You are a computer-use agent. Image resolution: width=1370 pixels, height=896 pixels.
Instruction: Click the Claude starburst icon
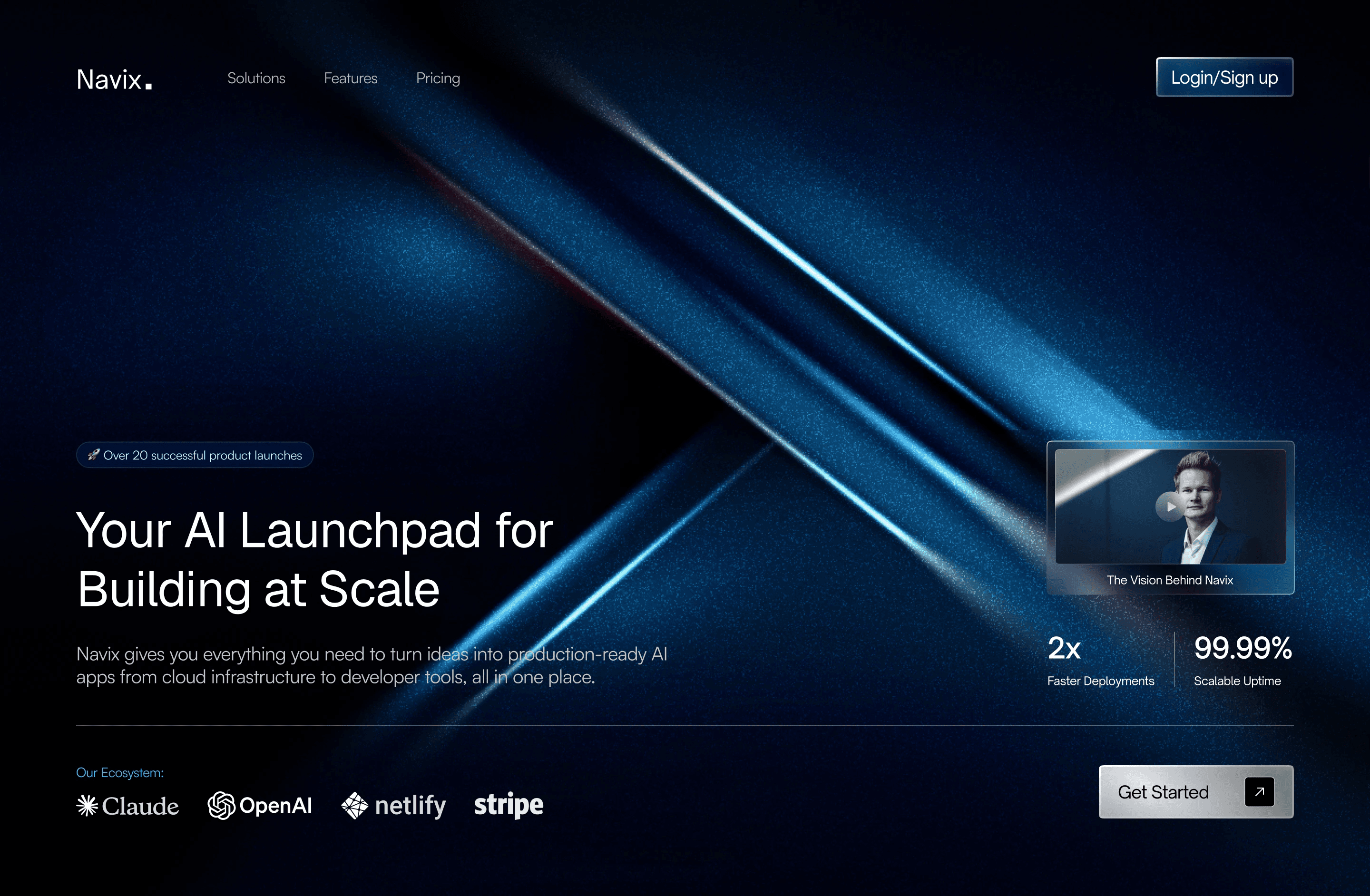pos(88,805)
